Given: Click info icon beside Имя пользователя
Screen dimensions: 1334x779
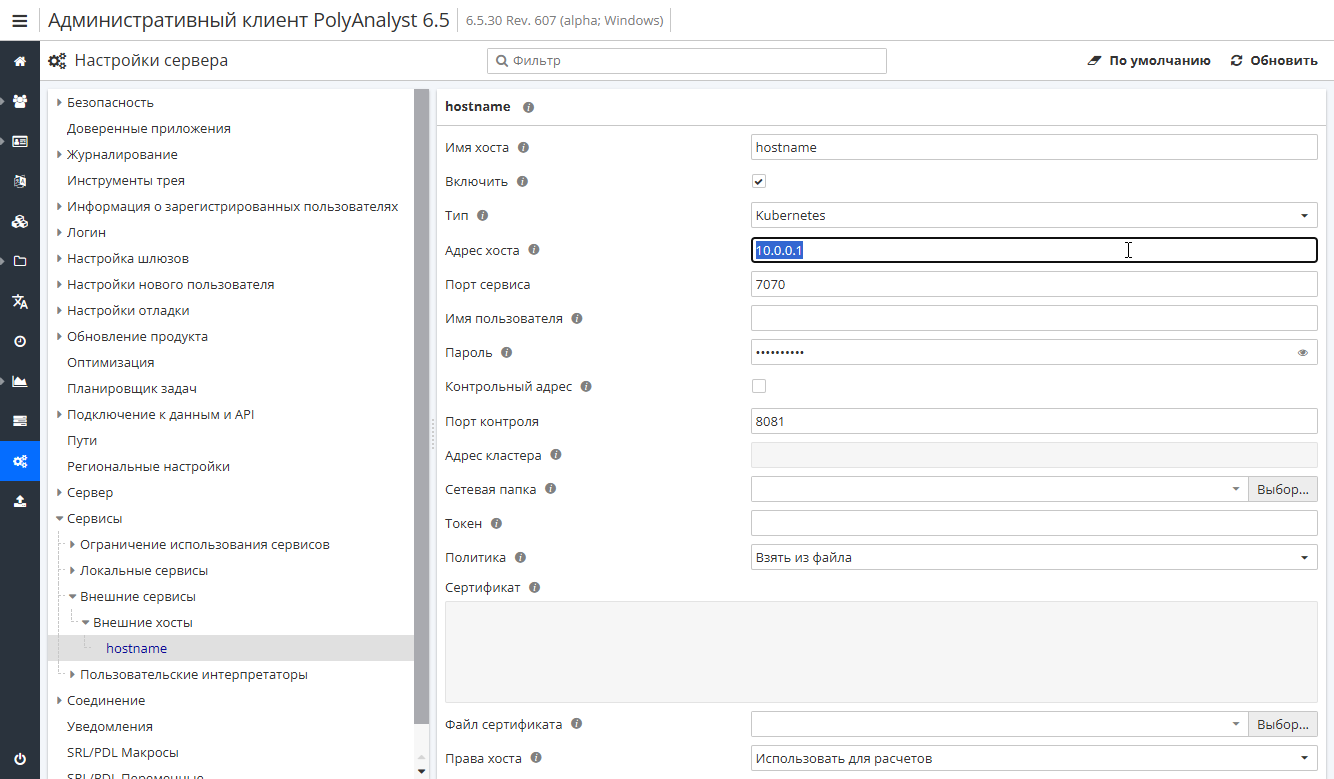Looking at the screenshot, I should (x=577, y=319).
